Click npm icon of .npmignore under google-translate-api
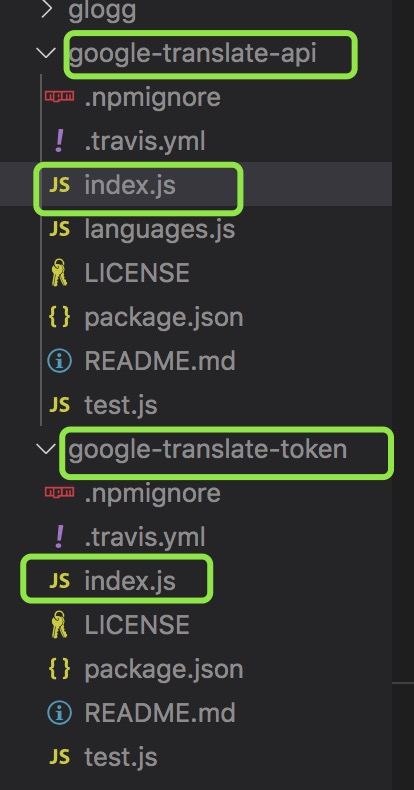The height and width of the screenshot is (790, 414). [x=59, y=96]
